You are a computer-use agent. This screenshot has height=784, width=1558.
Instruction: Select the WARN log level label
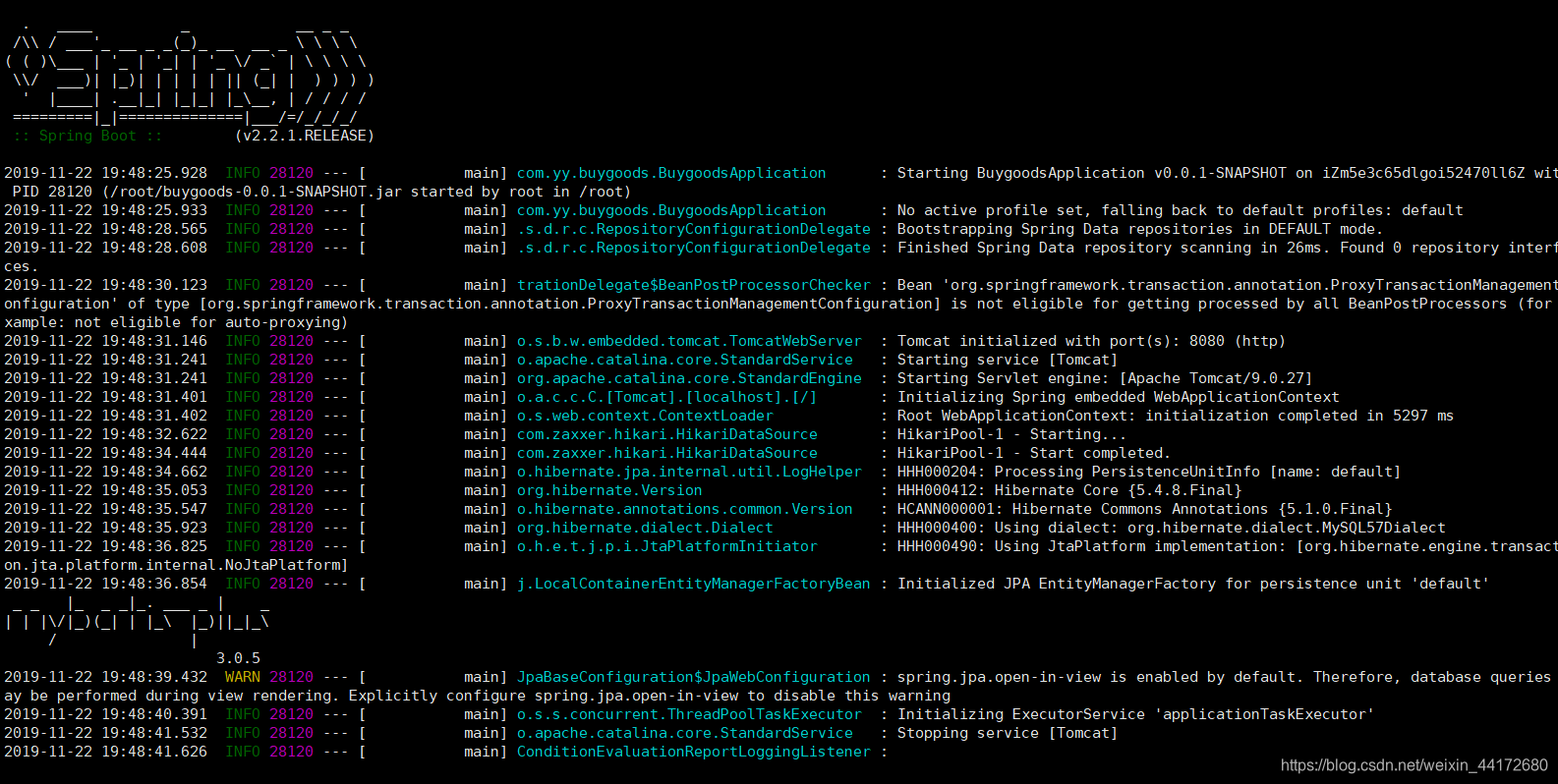243,677
